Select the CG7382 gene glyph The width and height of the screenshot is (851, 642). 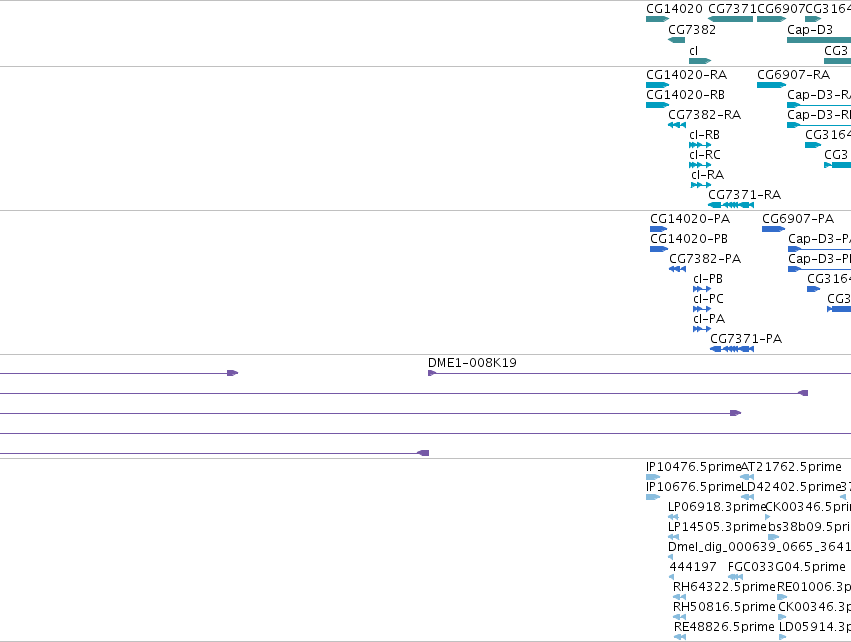[676, 40]
